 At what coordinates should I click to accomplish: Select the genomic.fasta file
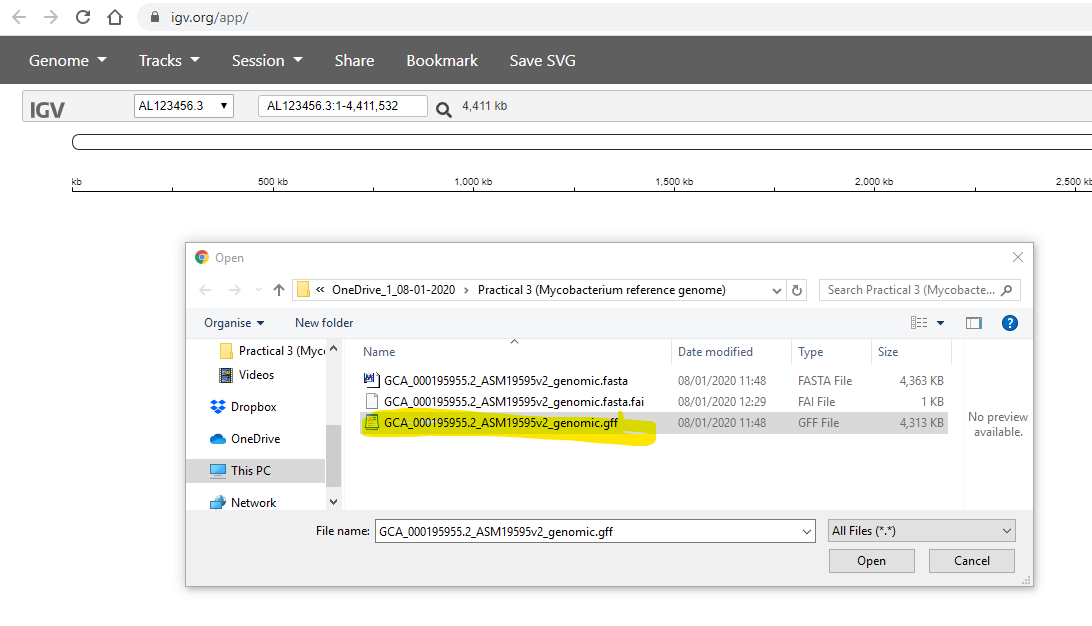pyautogui.click(x=505, y=381)
